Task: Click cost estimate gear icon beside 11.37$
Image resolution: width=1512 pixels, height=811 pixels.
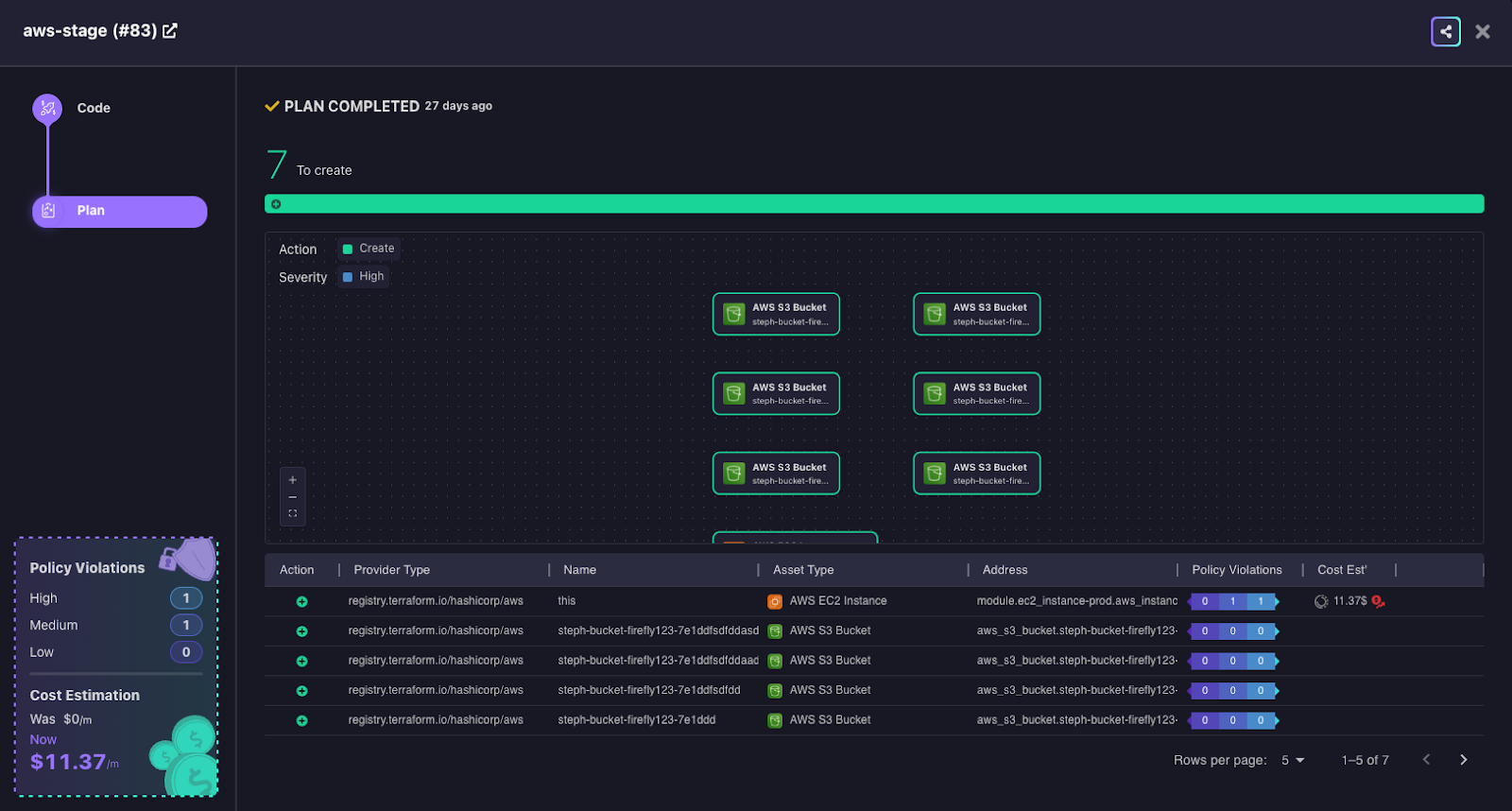Action: click(x=1321, y=601)
